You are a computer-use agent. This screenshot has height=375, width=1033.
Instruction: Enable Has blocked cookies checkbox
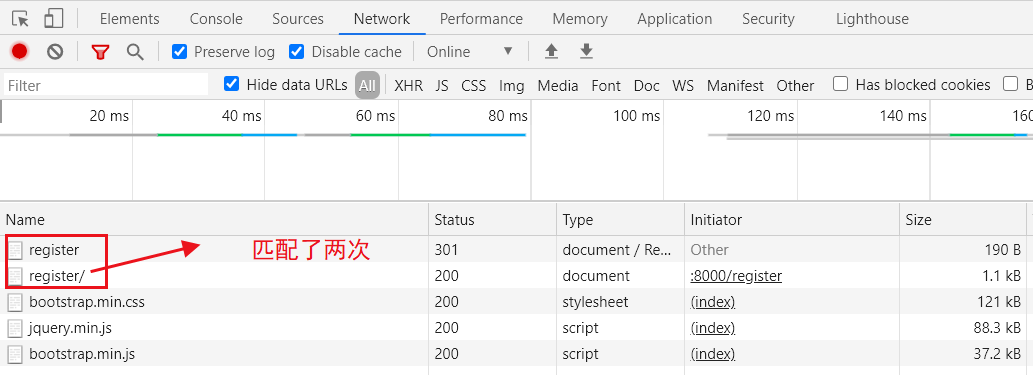click(840, 84)
